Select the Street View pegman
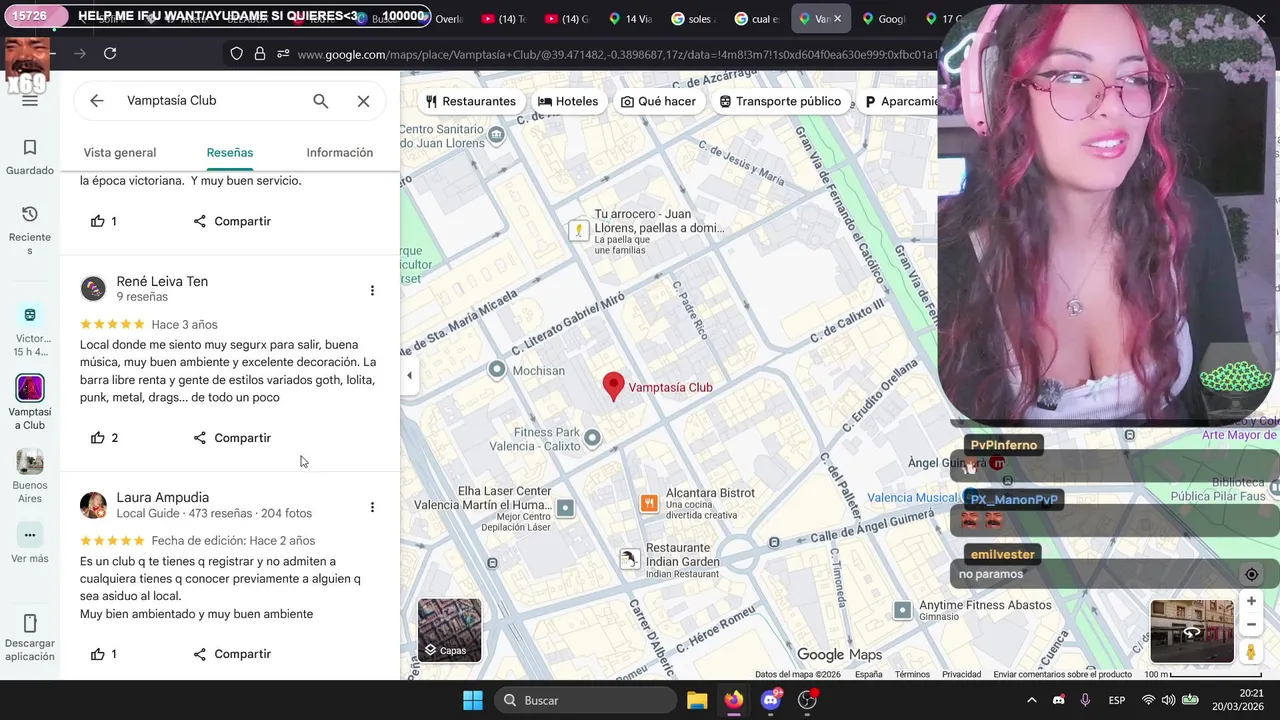1280x720 pixels. [x=1251, y=652]
